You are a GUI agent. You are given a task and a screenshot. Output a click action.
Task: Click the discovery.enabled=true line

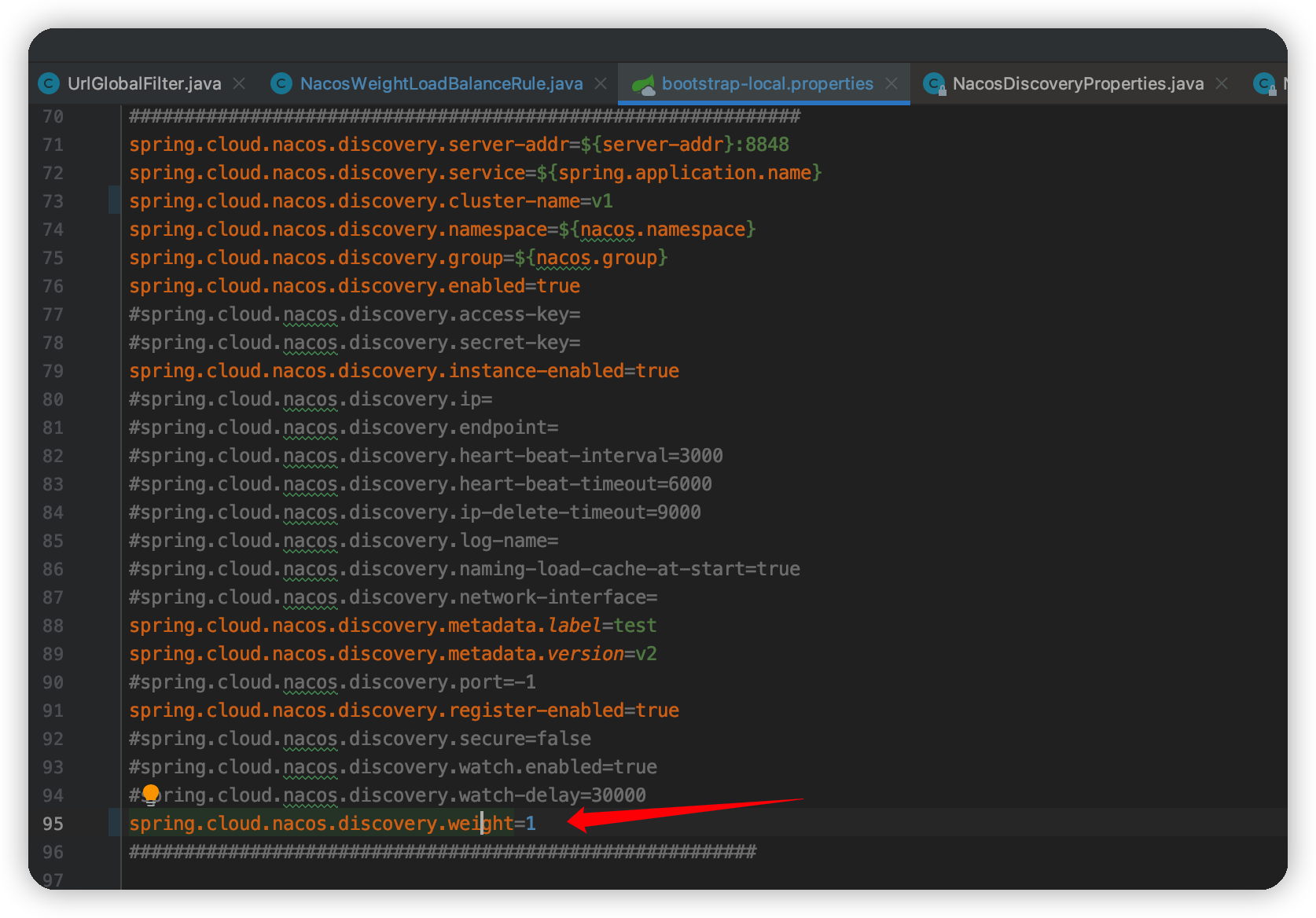355,285
